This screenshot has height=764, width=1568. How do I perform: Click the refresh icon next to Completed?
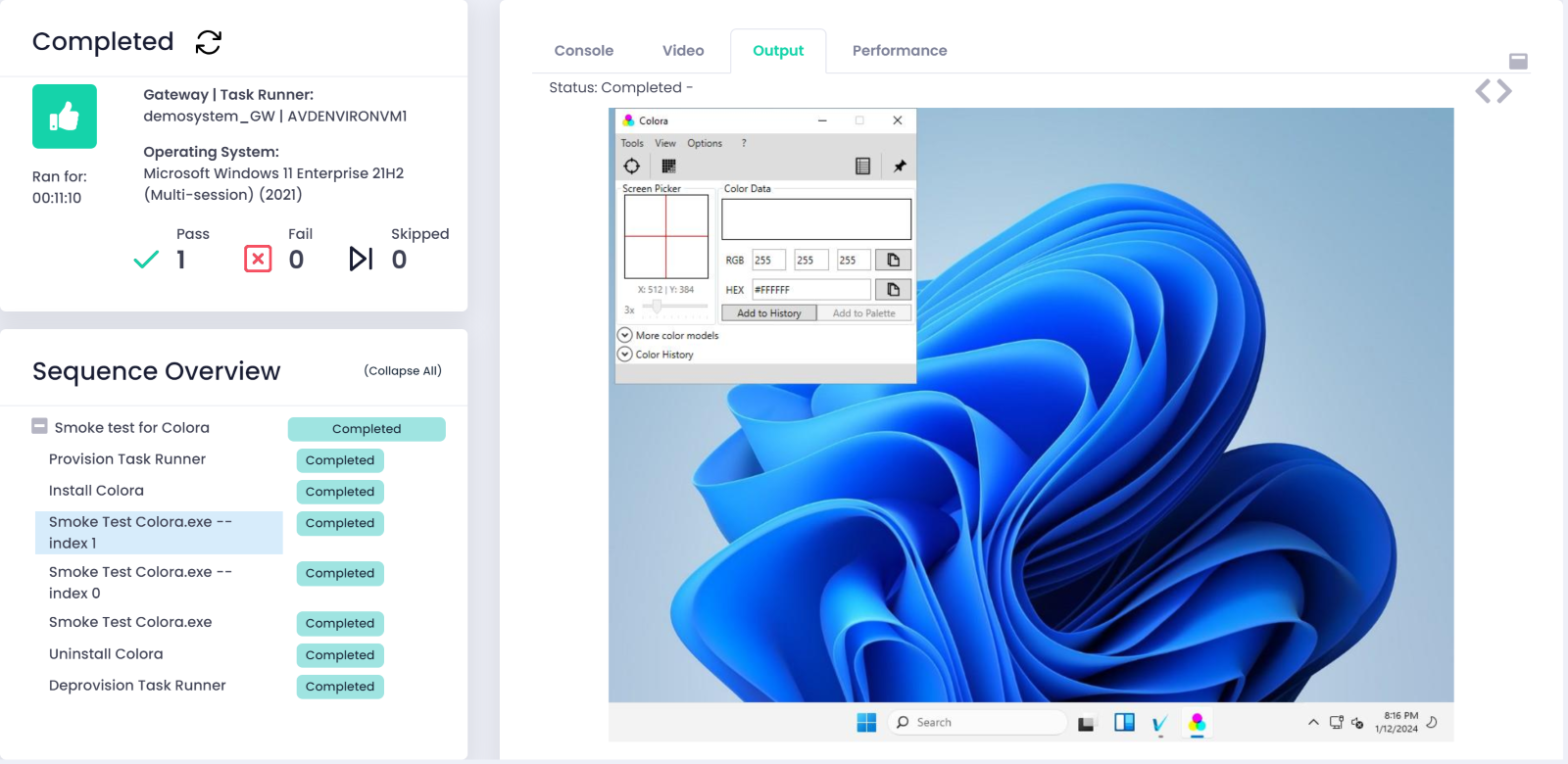209,42
